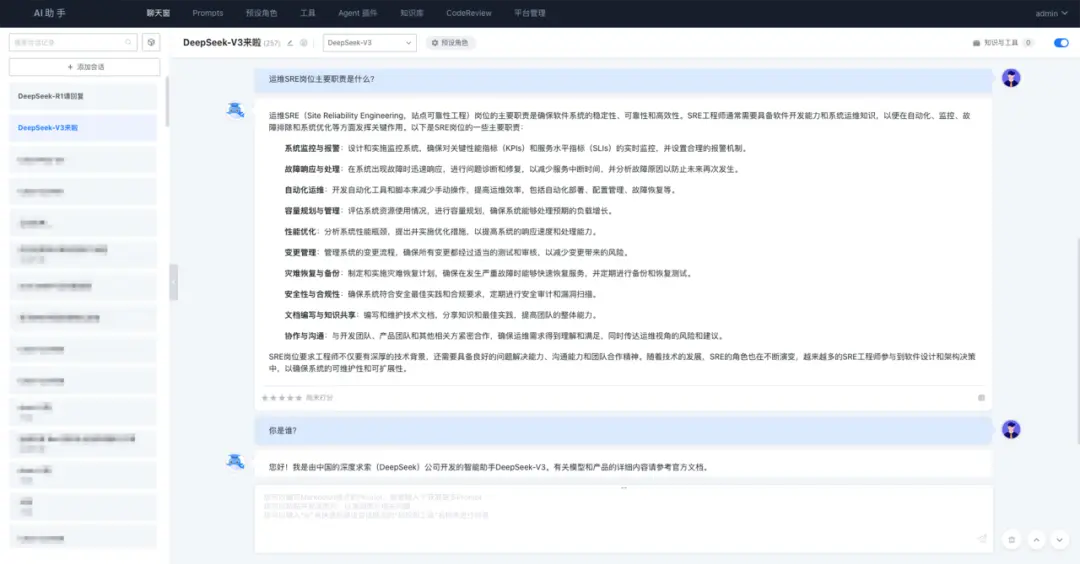Click the 系统监控与报警 bold heading

click(x=312, y=148)
